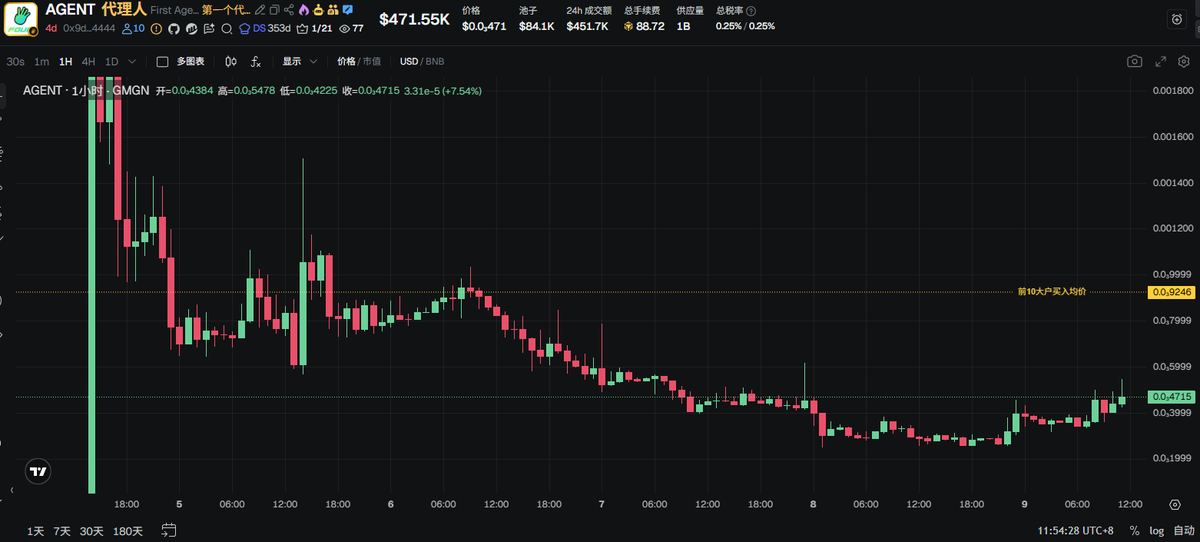Set range to 7天

tap(62, 530)
